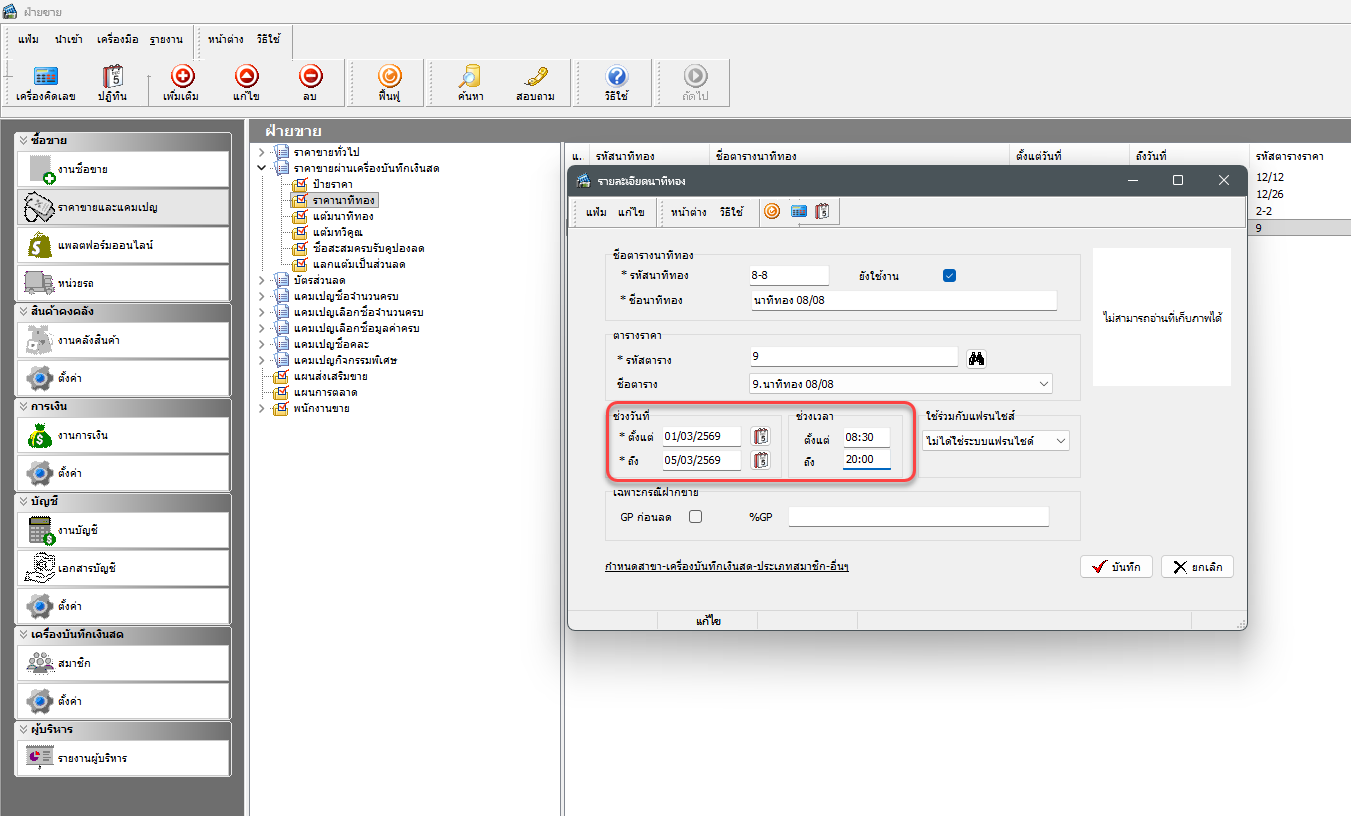Click the เพิ่มเติม add icon
Image resolution: width=1351 pixels, height=816 pixels.
tap(182, 82)
